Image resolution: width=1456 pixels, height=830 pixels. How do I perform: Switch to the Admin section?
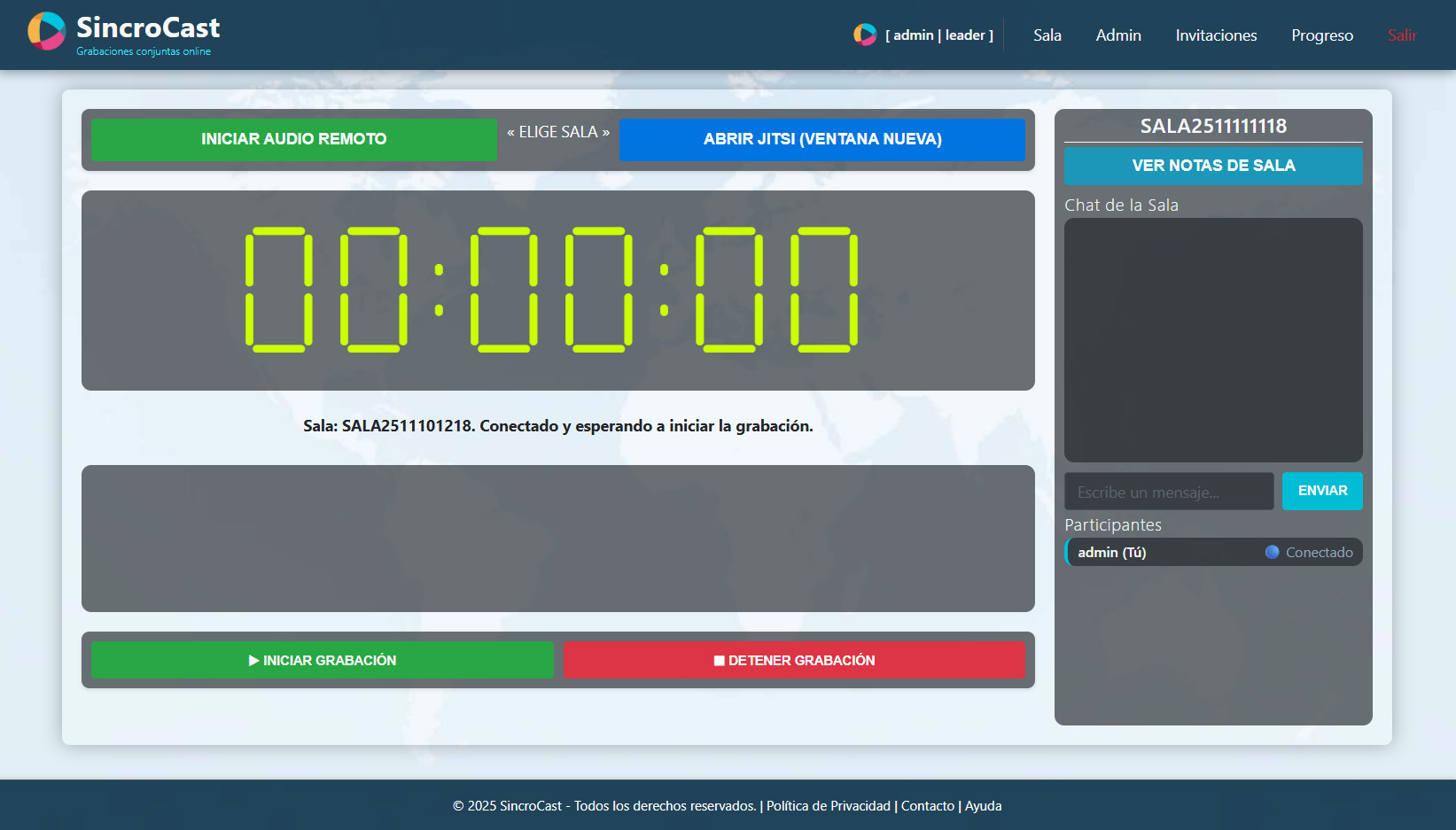(x=1117, y=35)
